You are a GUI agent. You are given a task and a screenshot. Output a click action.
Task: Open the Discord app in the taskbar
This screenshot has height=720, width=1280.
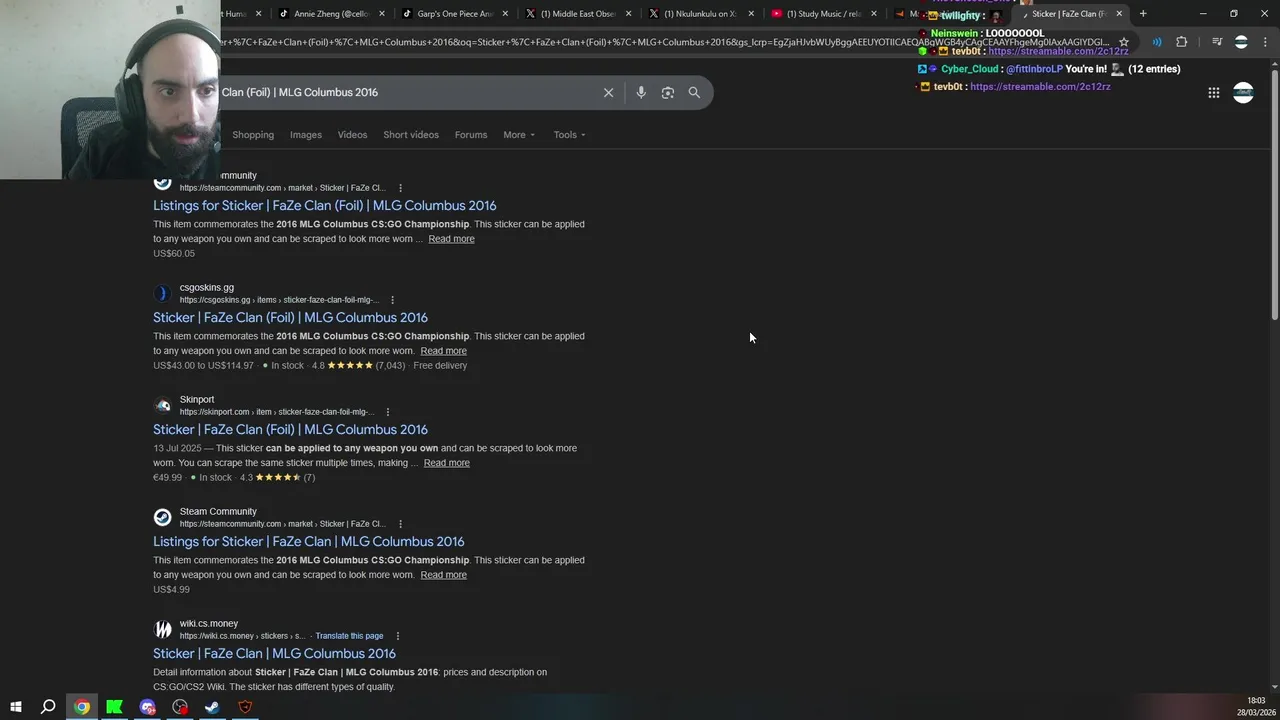click(x=147, y=707)
